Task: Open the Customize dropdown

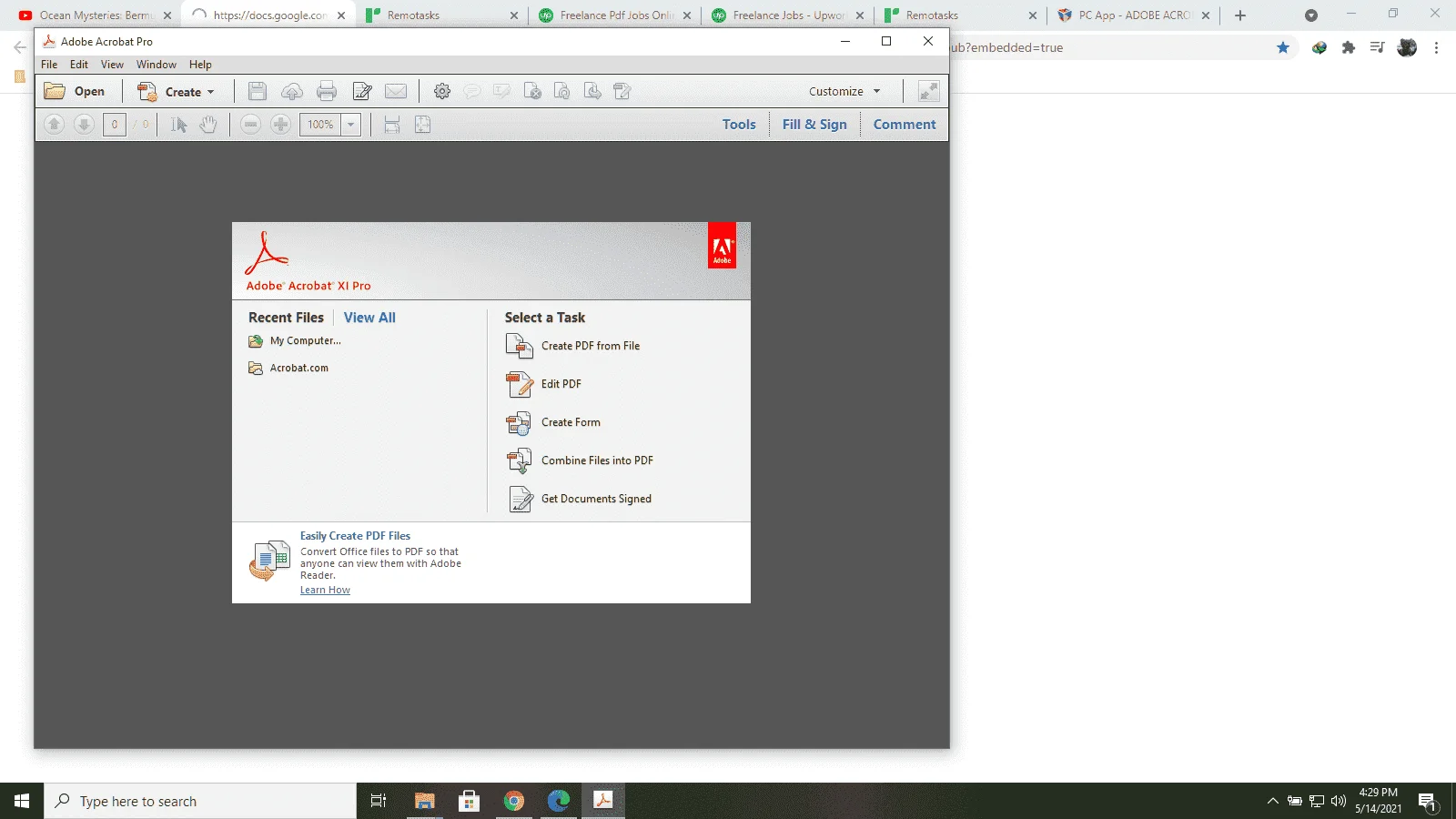Action: click(x=844, y=91)
